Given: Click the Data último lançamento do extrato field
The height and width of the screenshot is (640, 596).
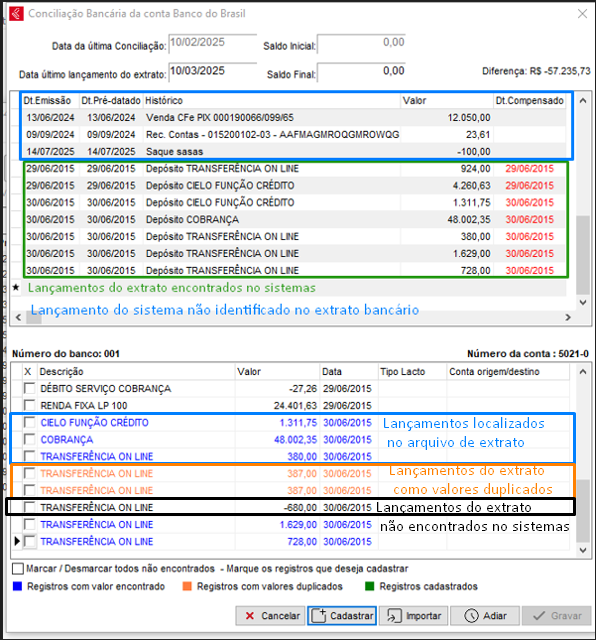Looking at the screenshot, I should pos(213,72).
